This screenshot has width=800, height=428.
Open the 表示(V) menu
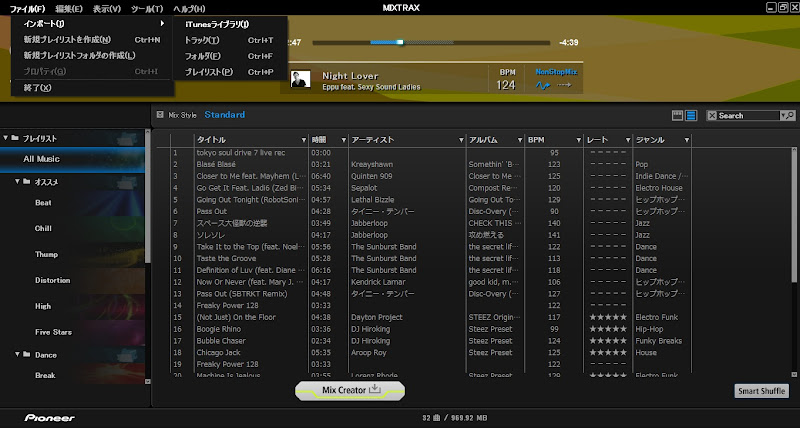pos(107,9)
